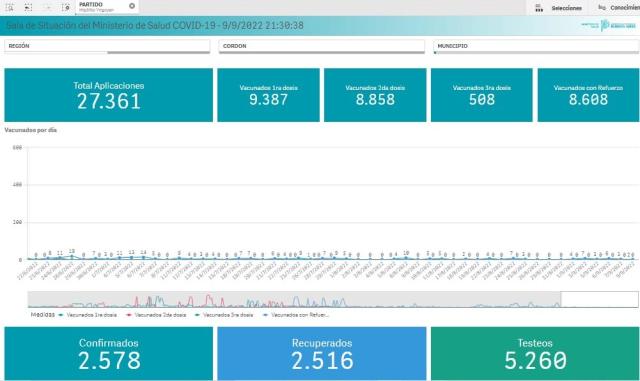The image size is (640, 381).
Task: Select the Total Aplicaciones KPI tile
Action: (x=109, y=95)
